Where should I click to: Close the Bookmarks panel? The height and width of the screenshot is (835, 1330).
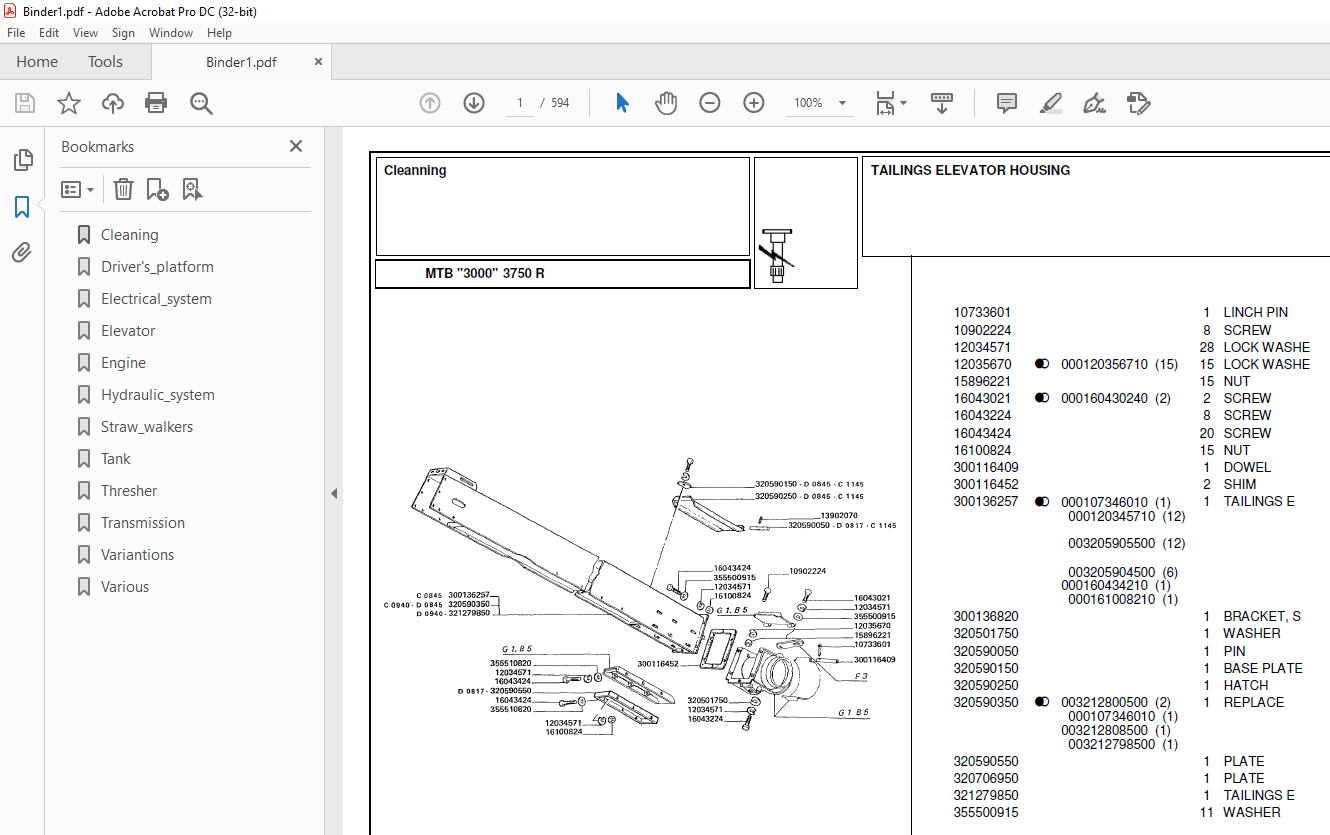click(x=296, y=146)
